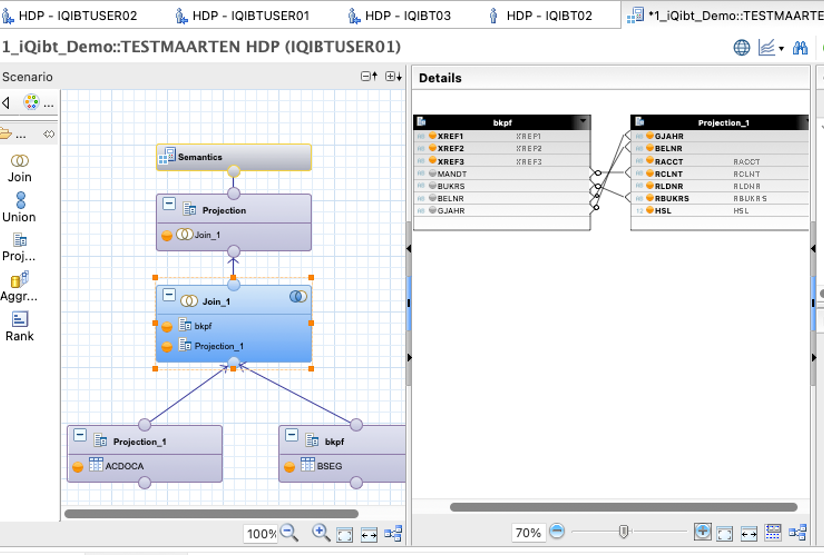Zoom out in the Scenario panel
The image size is (824, 556).
tap(289, 533)
